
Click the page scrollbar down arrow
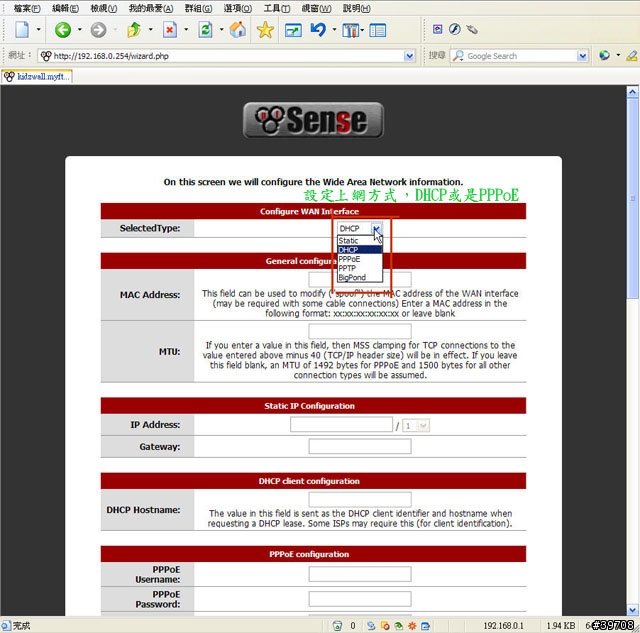(x=632, y=610)
